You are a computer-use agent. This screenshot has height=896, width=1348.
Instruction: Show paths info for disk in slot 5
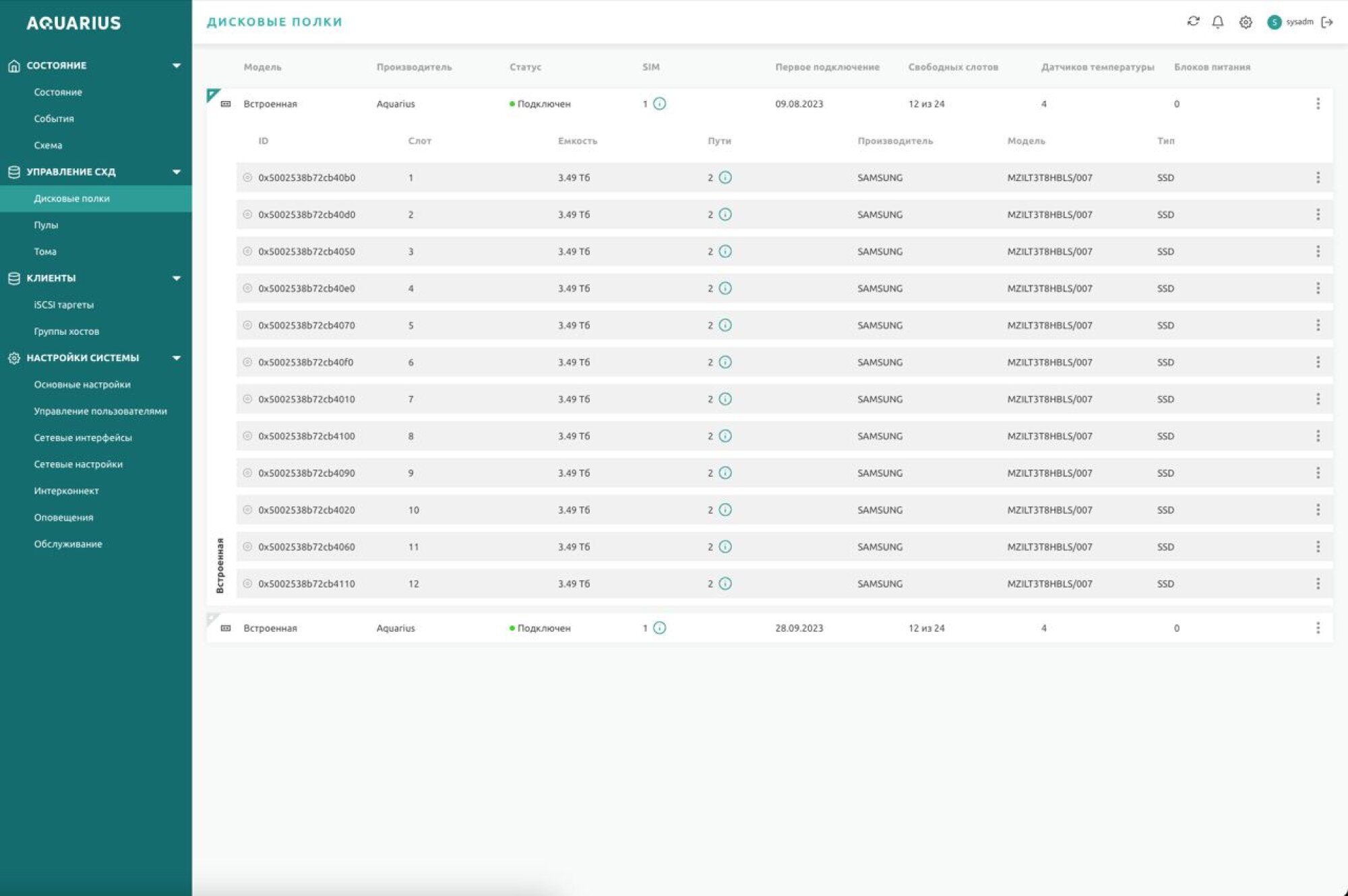pos(725,325)
